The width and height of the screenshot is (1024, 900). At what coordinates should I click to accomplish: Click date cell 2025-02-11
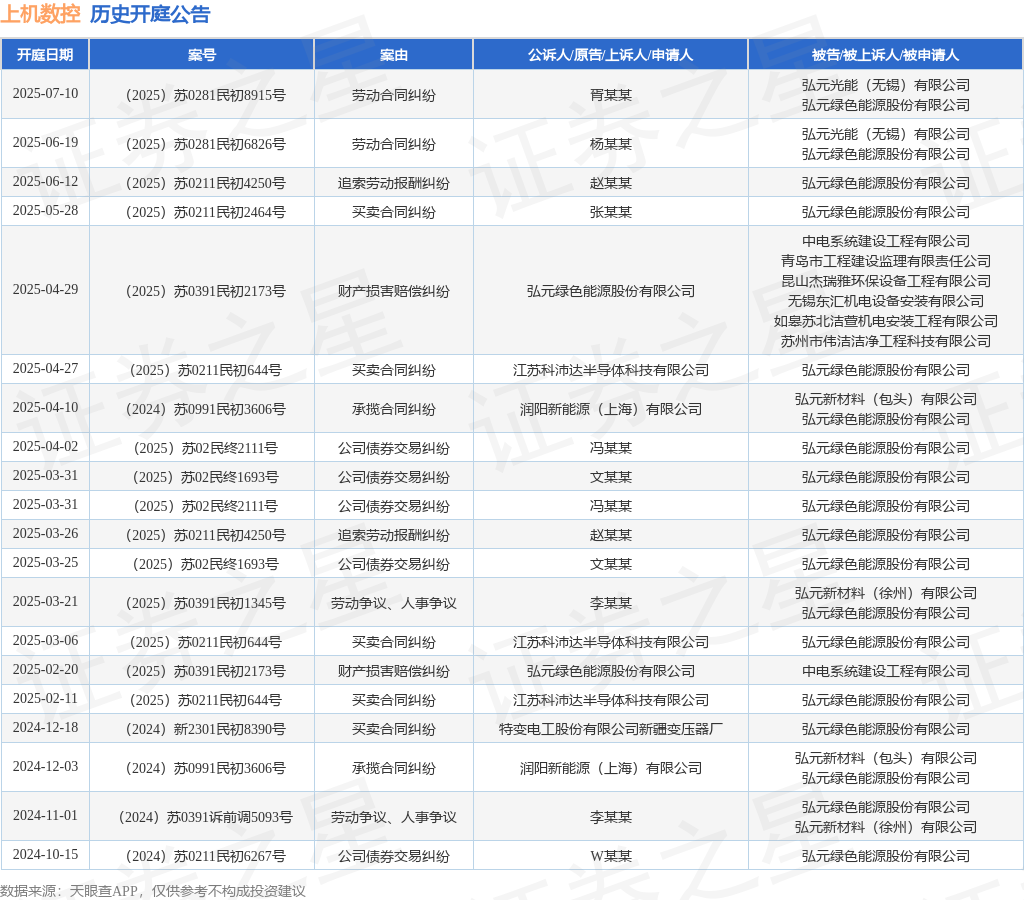(45, 699)
